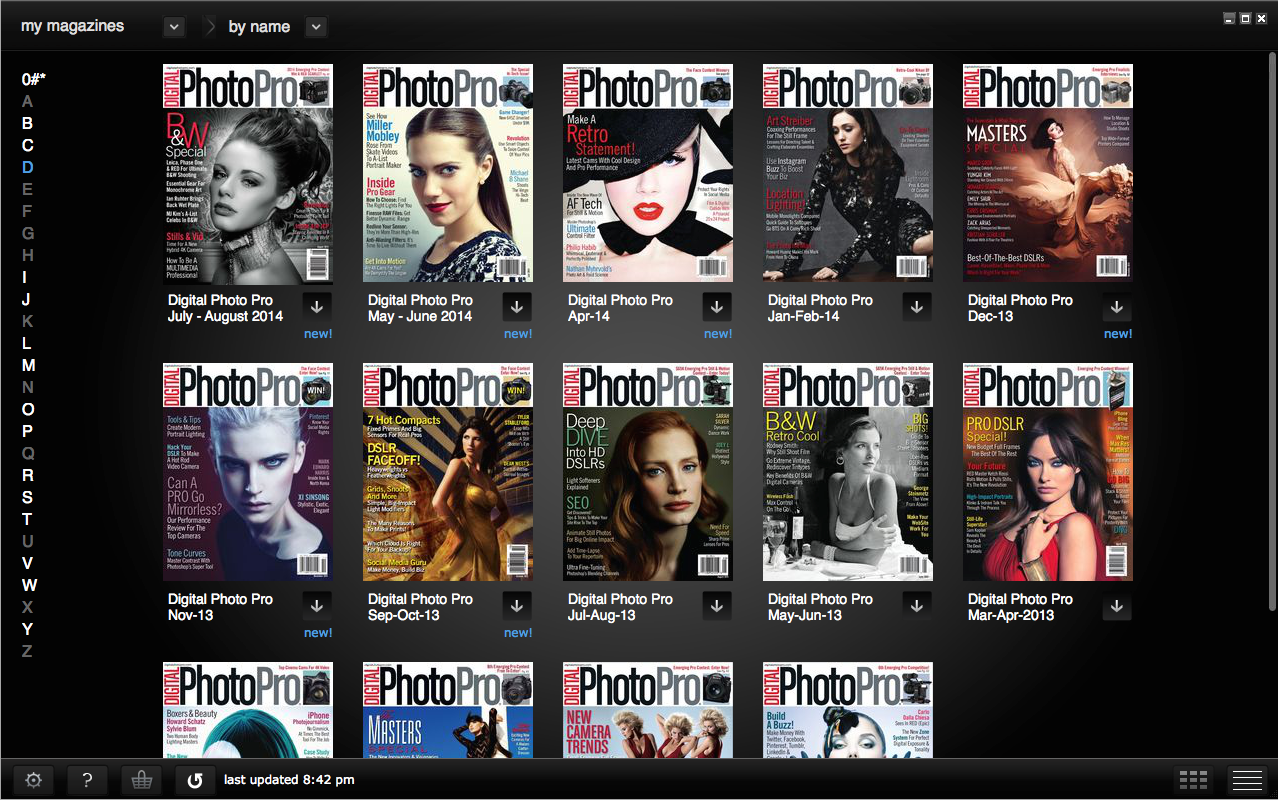
Task: Jump to letter B in index
Action: tap(28, 123)
